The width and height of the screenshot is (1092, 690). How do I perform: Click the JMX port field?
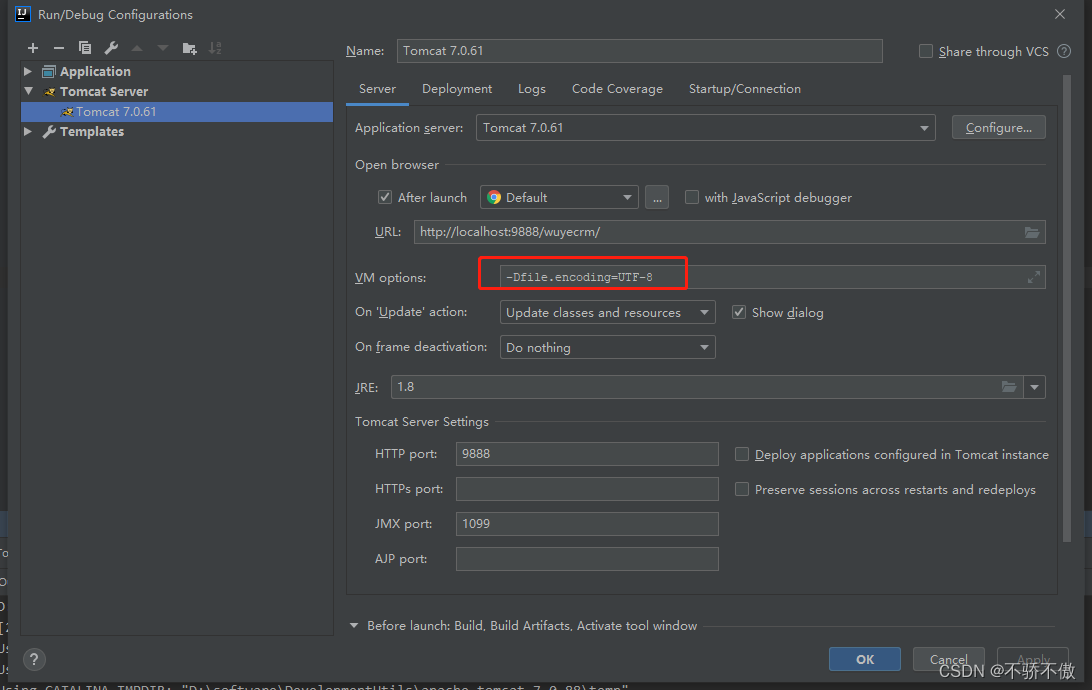pyautogui.click(x=587, y=524)
